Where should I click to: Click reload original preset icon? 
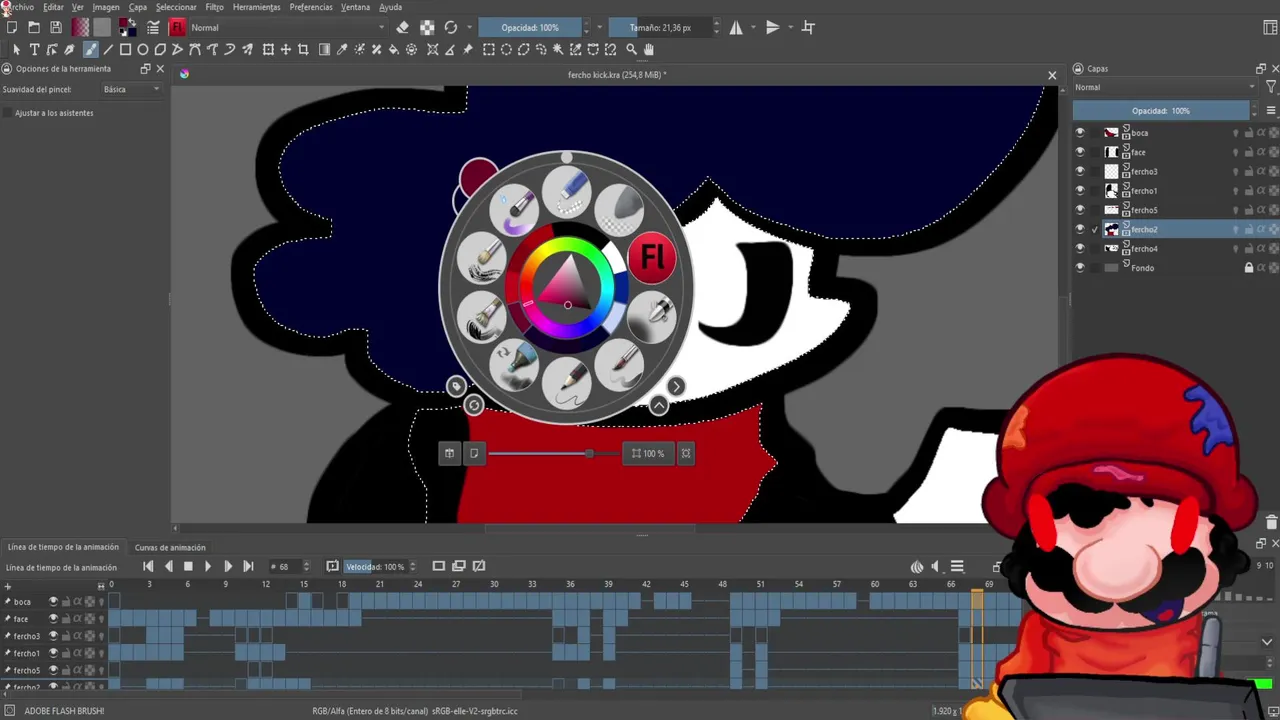(x=451, y=27)
